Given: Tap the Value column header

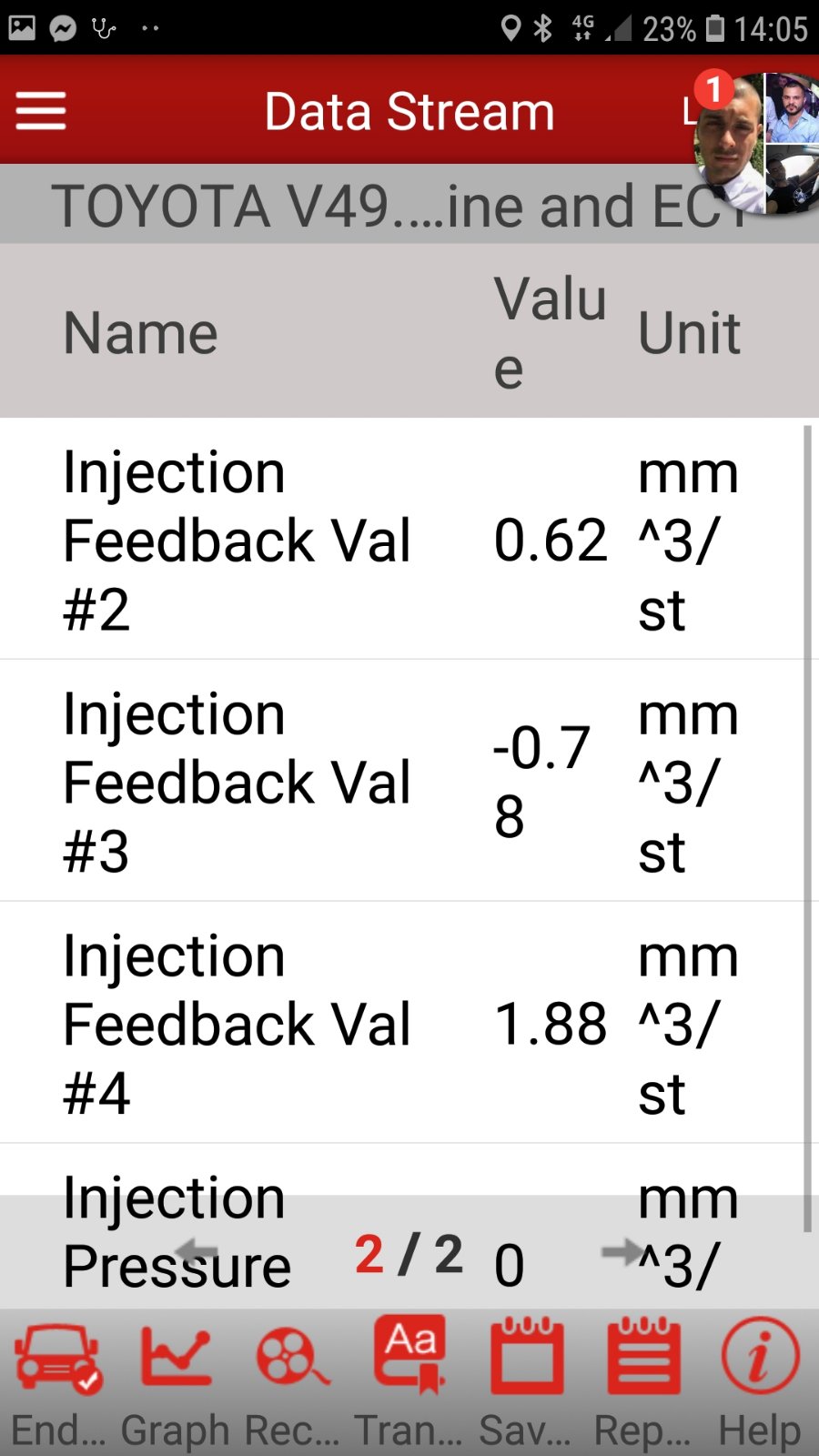Looking at the screenshot, I should [x=549, y=332].
